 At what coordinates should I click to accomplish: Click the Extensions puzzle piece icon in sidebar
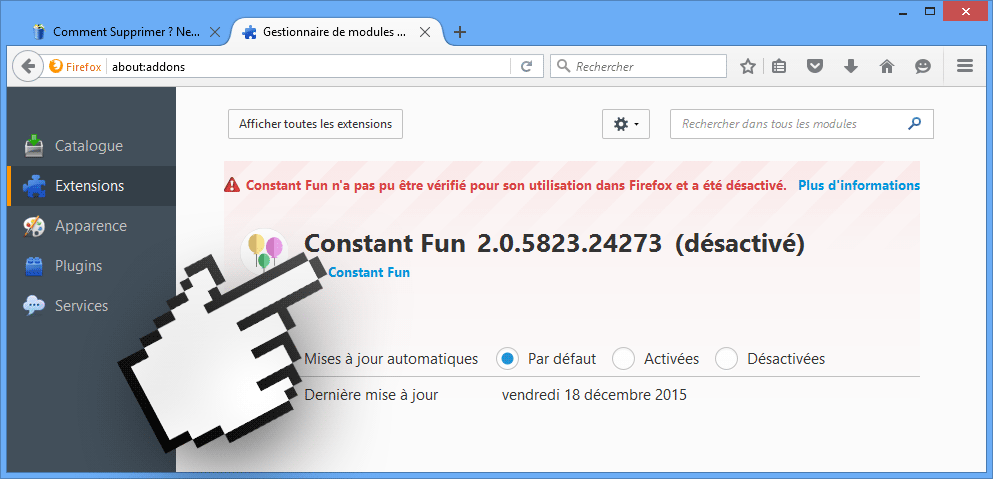(34, 186)
